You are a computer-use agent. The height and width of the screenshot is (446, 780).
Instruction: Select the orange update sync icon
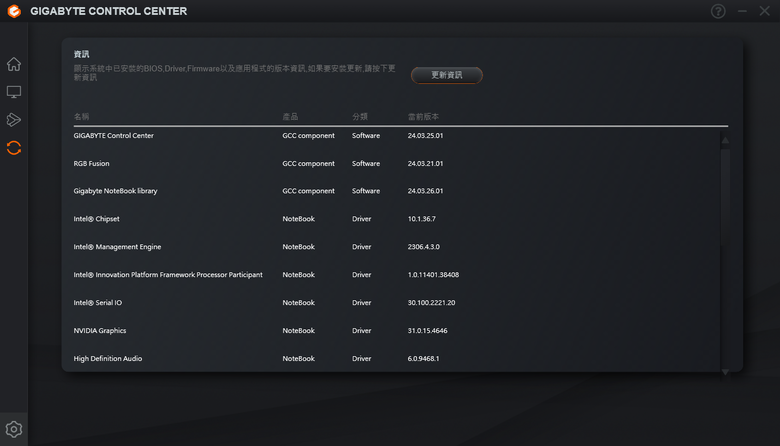coord(14,148)
